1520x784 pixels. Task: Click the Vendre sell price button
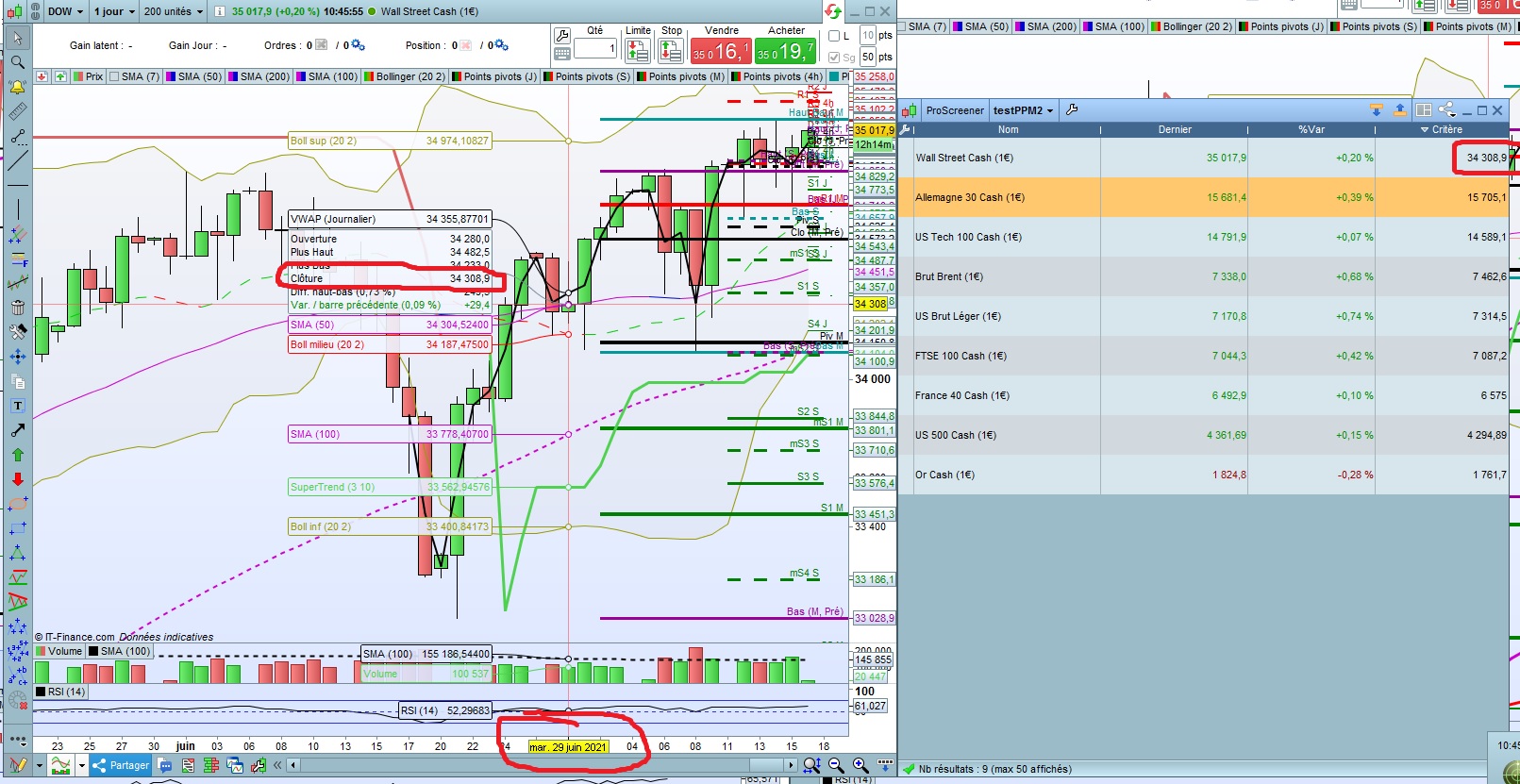point(721,51)
